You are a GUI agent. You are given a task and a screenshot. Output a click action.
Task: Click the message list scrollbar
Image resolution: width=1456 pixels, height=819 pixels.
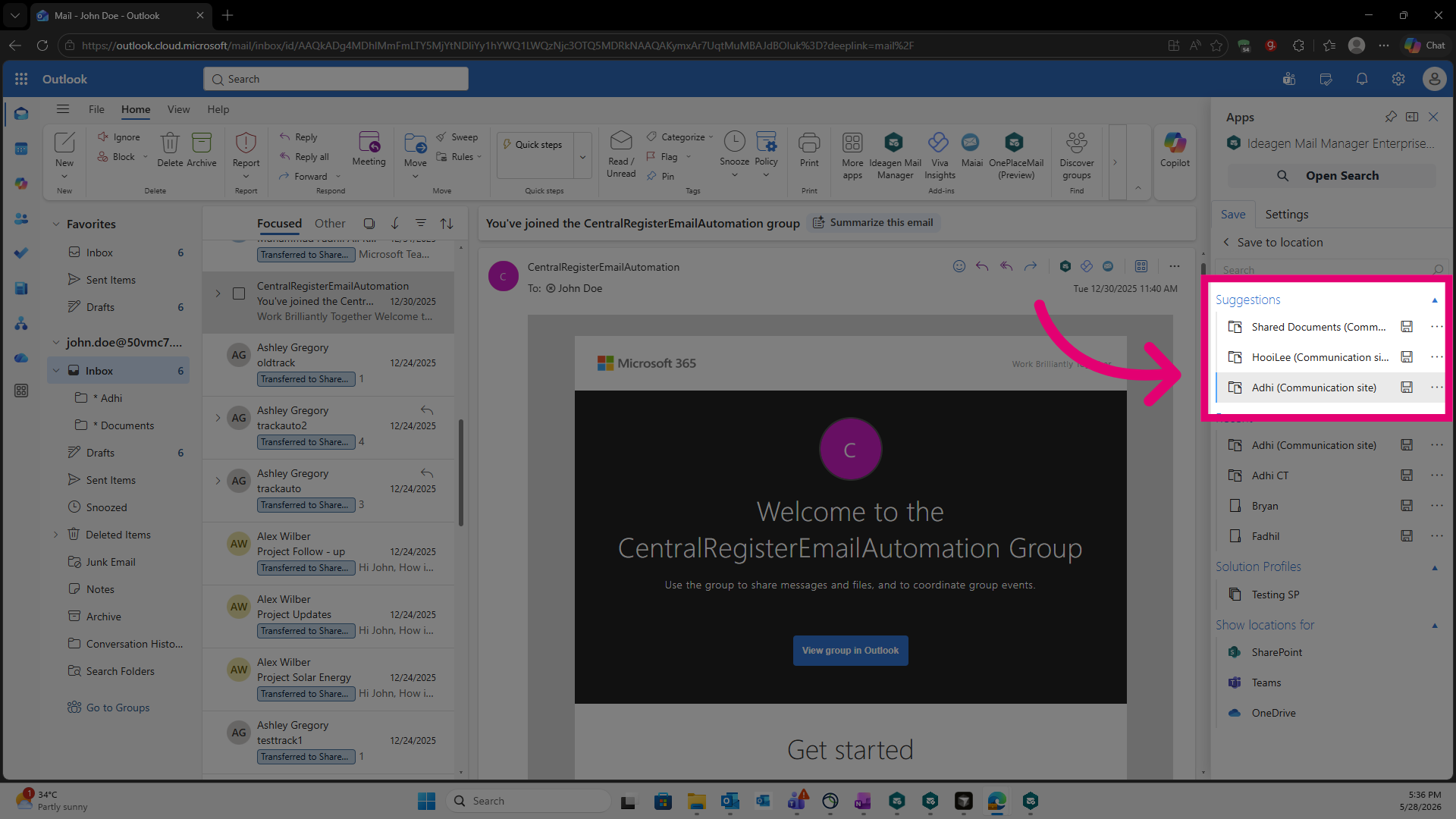click(461, 472)
